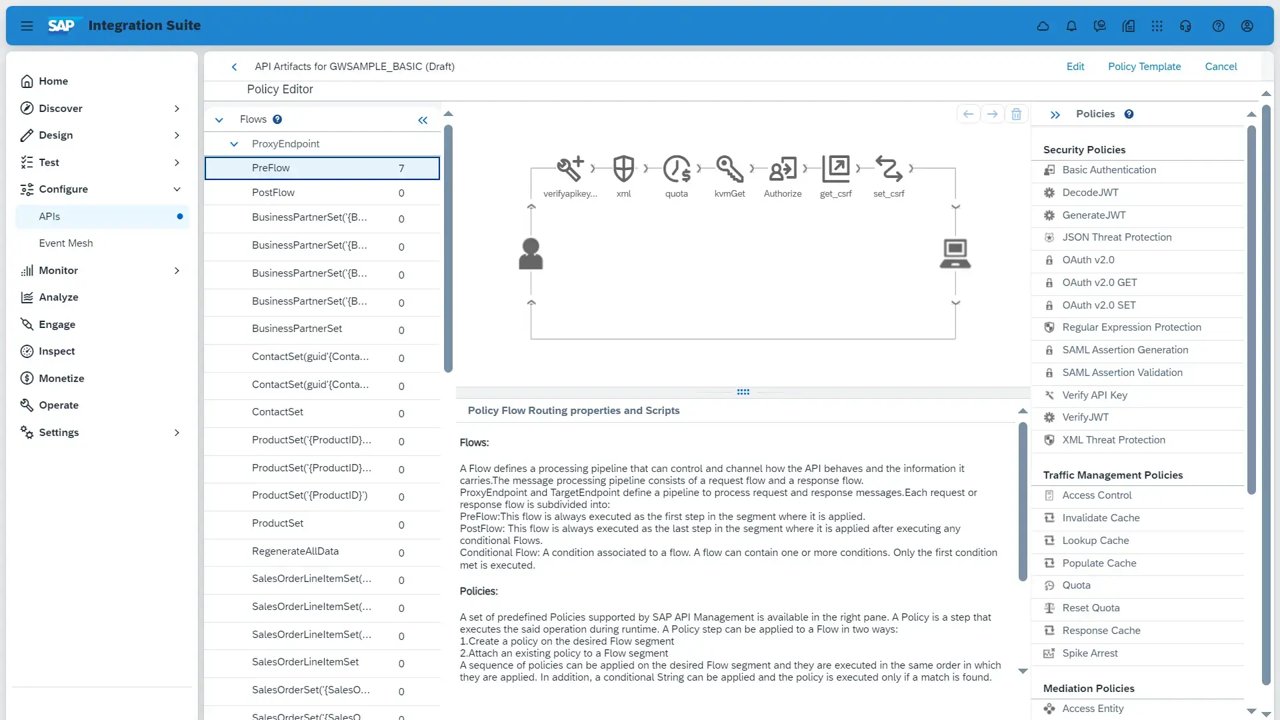Select the get_csrf policy icon
Screen dimensions: 1280x720
click(835, 168)
